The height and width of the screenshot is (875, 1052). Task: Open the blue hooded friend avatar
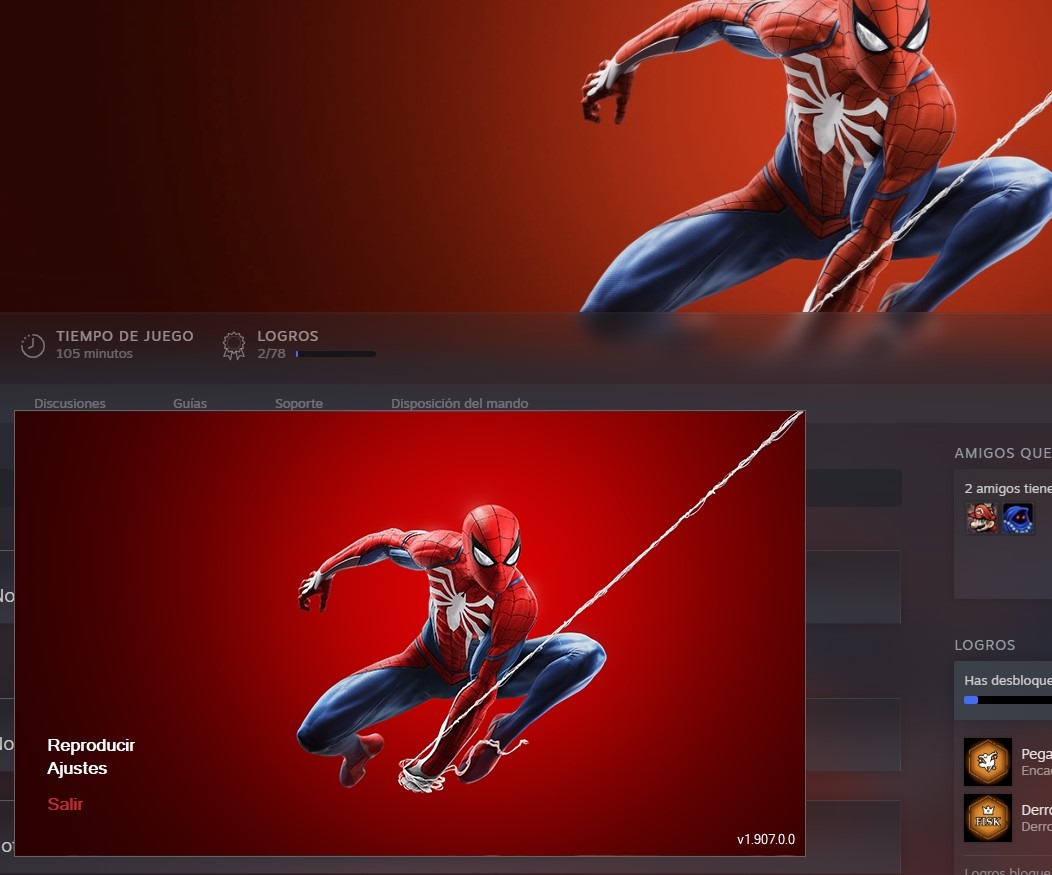tap(1017, 518)
